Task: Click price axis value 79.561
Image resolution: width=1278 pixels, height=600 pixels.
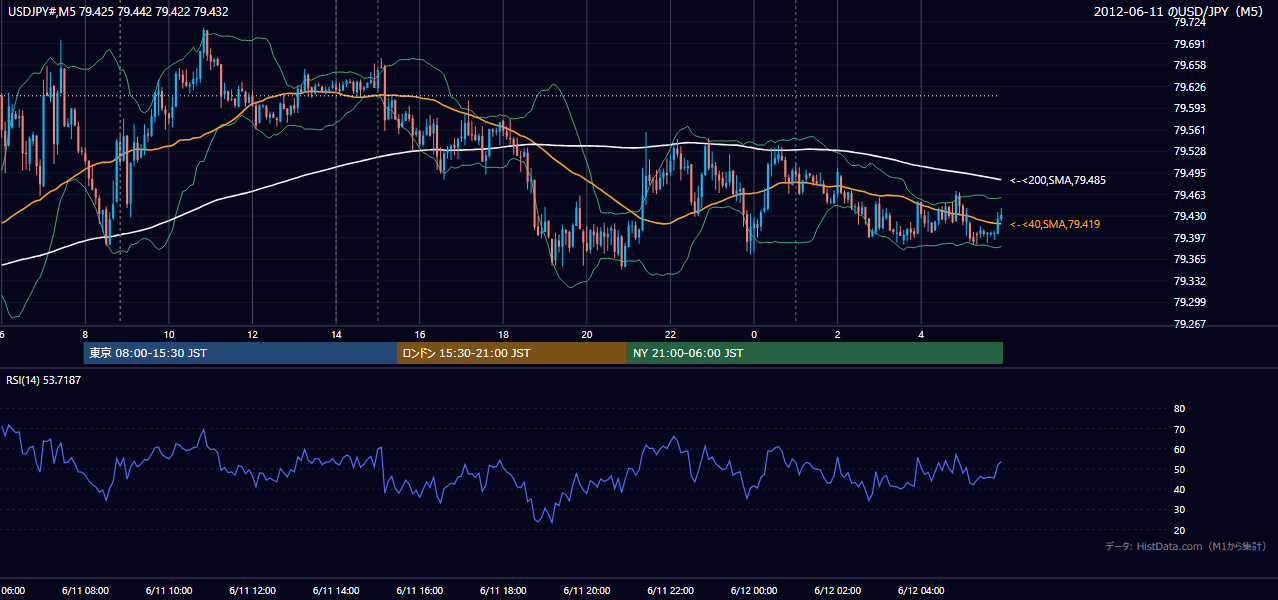Action: pyautogui.click(x=1188, y=130)
